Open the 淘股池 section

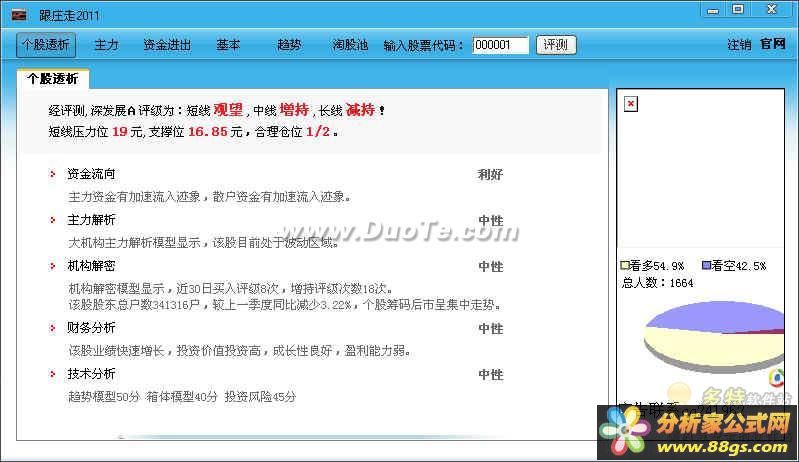[x=351, y=45]
